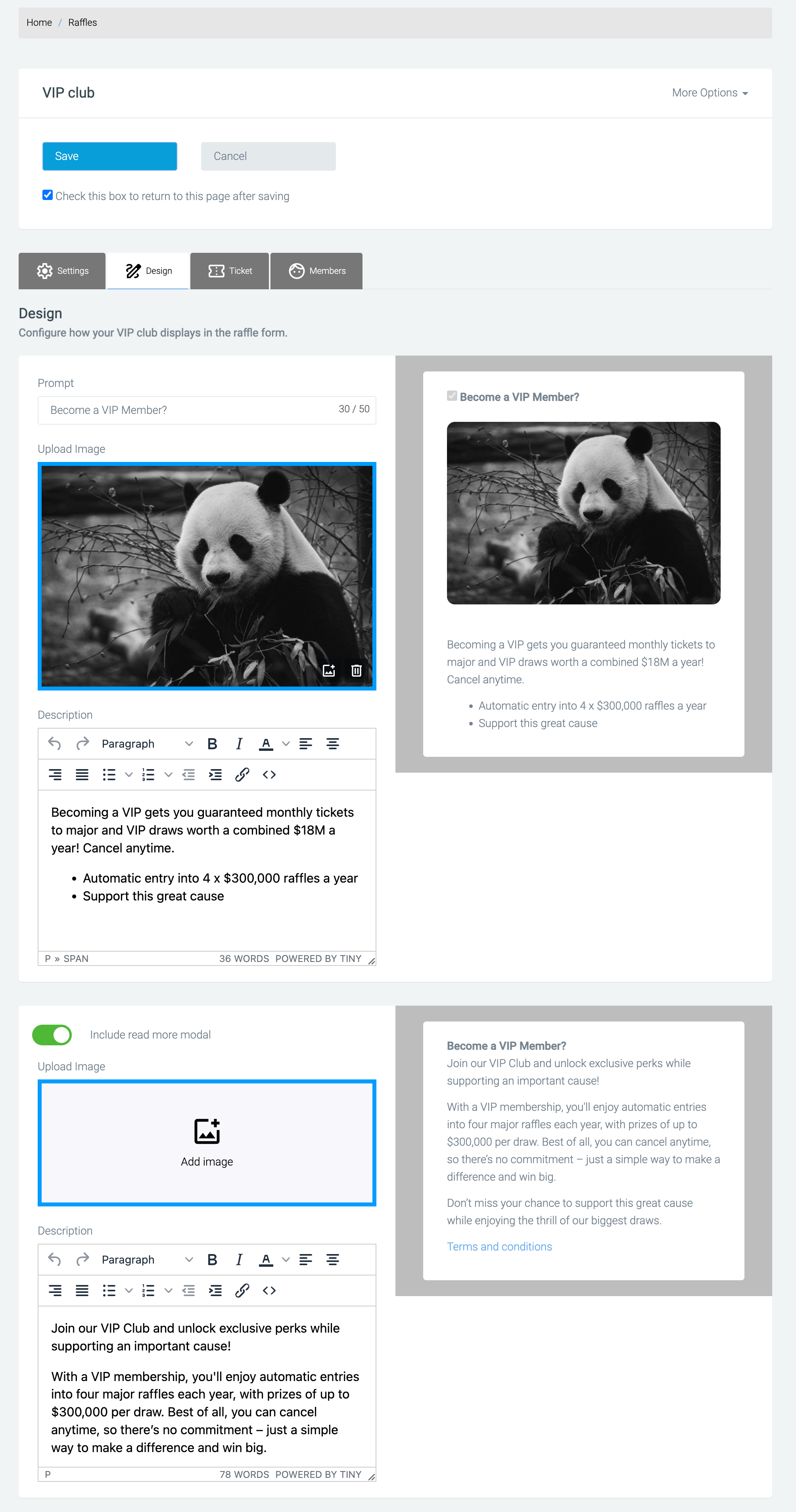Viewport: 796px width, 1512px height.
Task: Click into the first Description text area
Action: (207, 870)
